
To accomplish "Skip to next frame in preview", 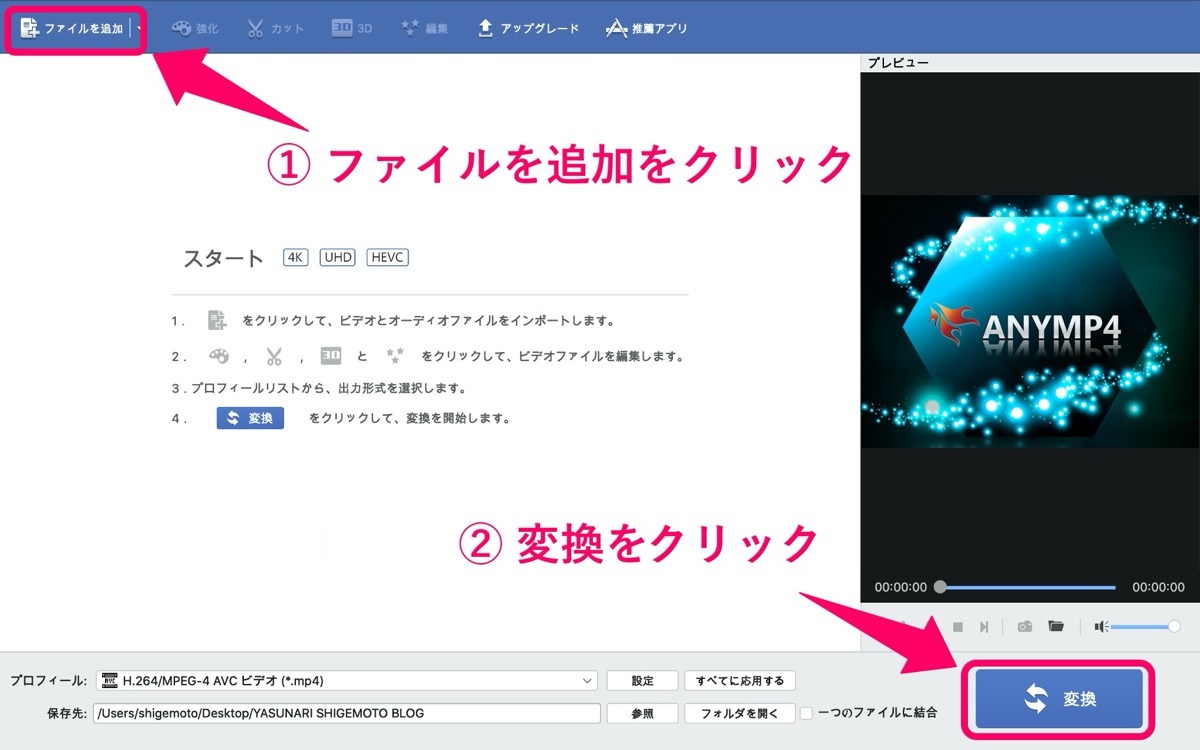I will click(984, 627).
